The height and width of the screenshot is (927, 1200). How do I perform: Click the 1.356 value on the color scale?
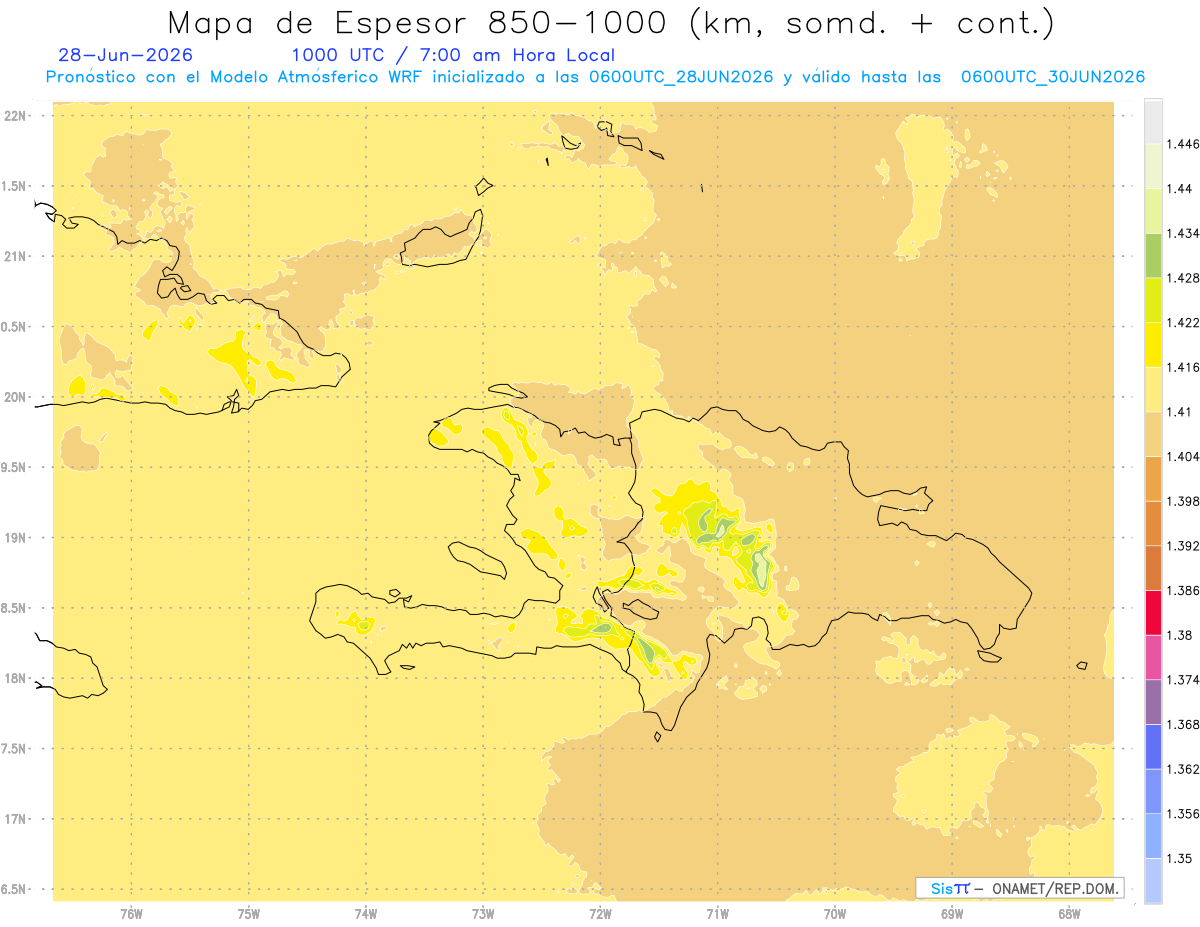click(x=1181, y=813)
